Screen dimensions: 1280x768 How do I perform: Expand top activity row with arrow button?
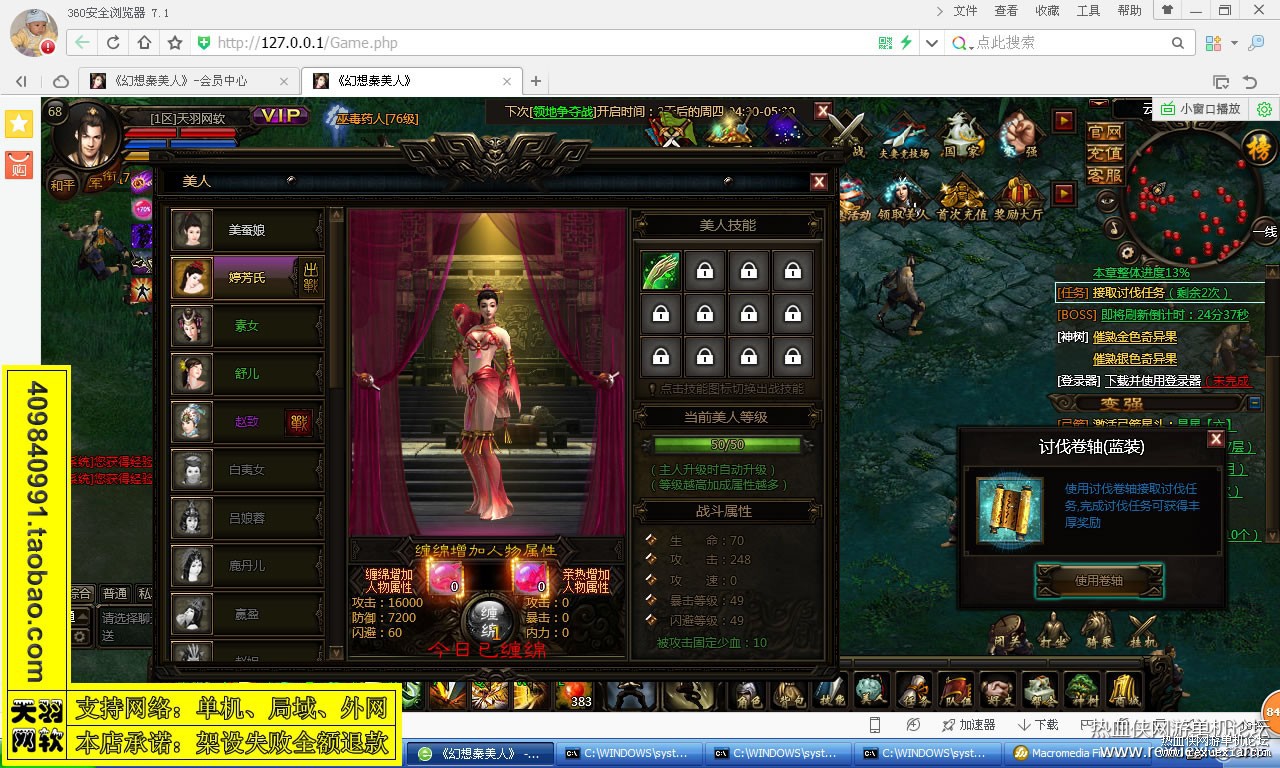[1064, 121]
